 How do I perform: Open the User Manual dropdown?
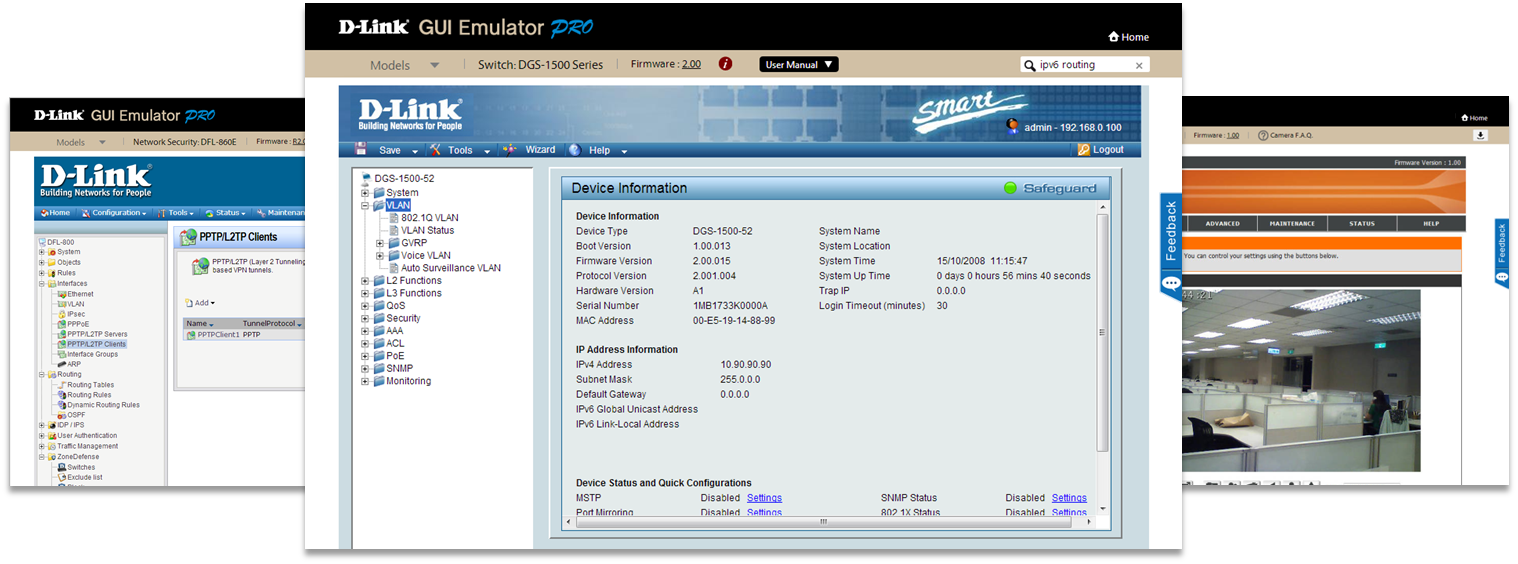799,65
